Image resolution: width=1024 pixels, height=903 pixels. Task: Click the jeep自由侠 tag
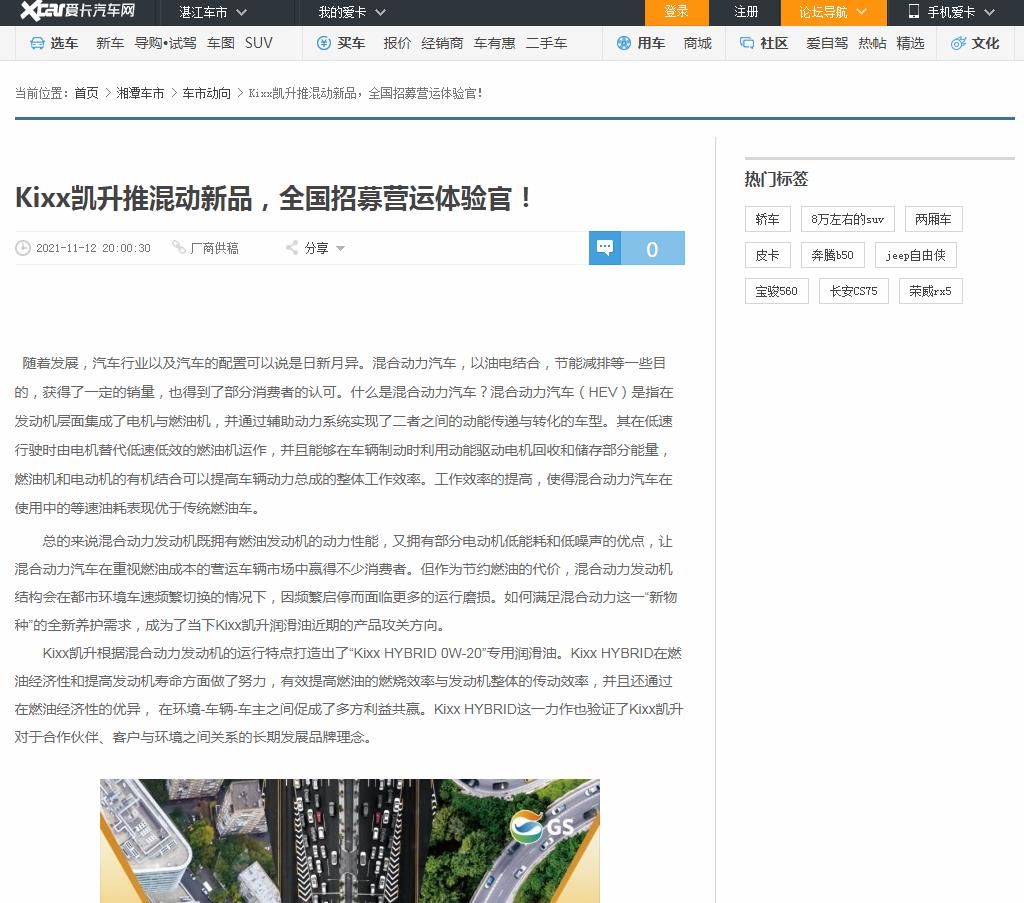(916, 255)
